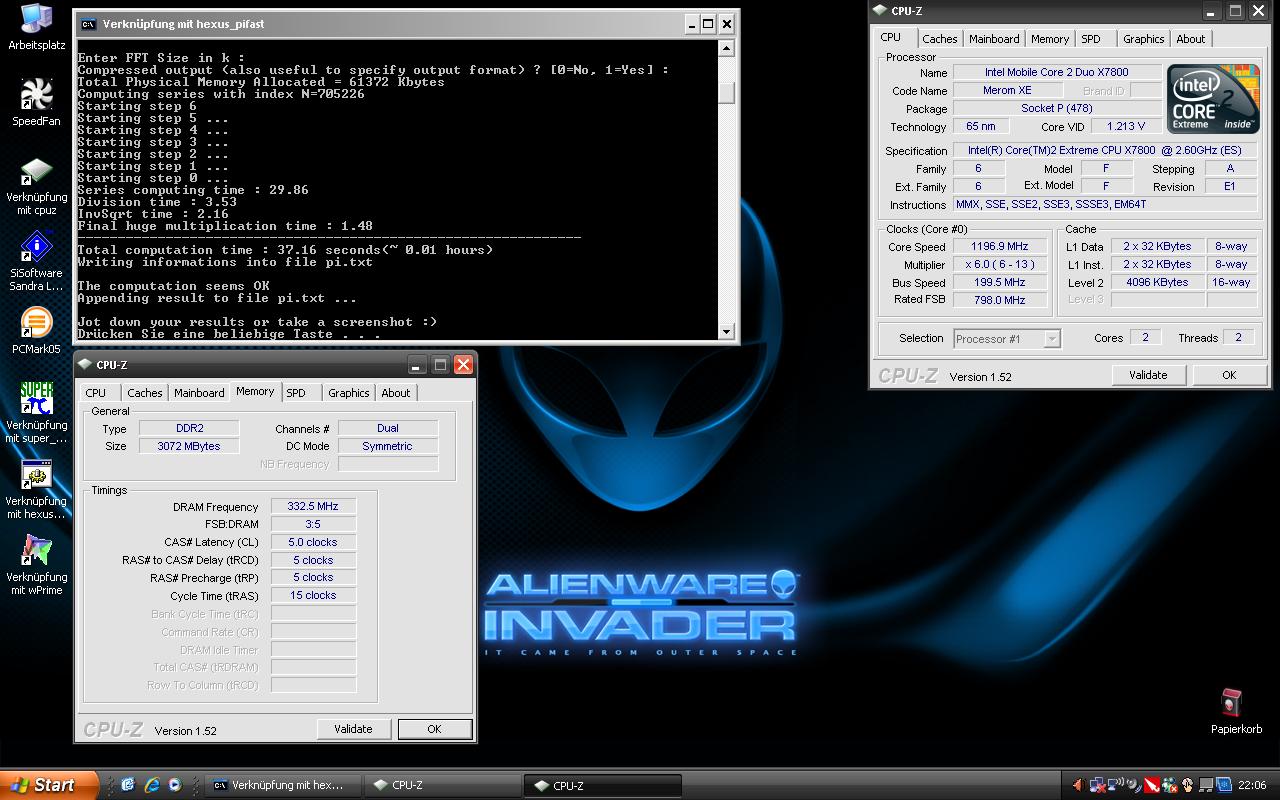Click the Core Speed 1196.9 MHz field

[1000, 246]
